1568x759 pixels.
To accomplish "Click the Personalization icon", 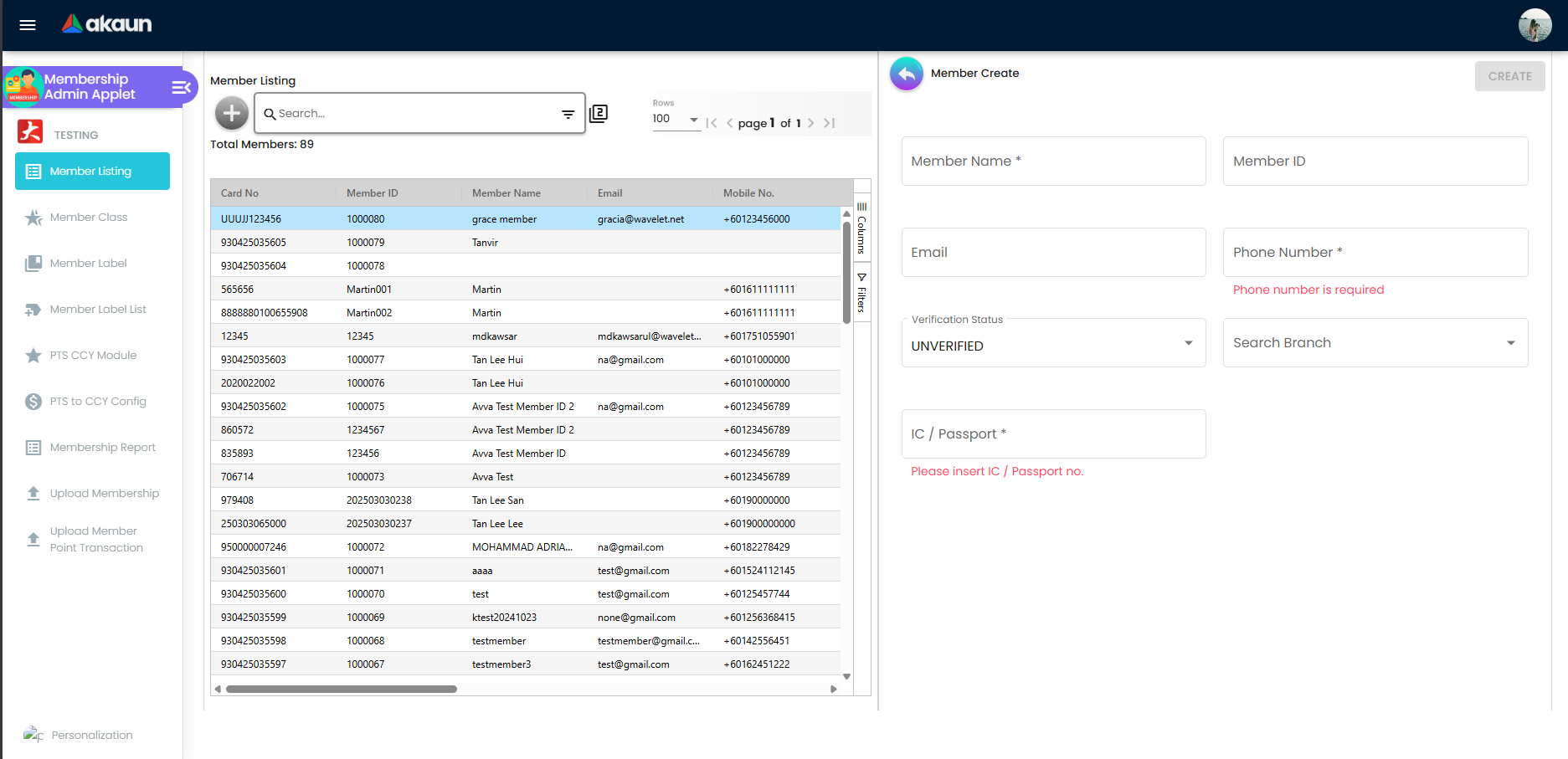I will [33, 735].
